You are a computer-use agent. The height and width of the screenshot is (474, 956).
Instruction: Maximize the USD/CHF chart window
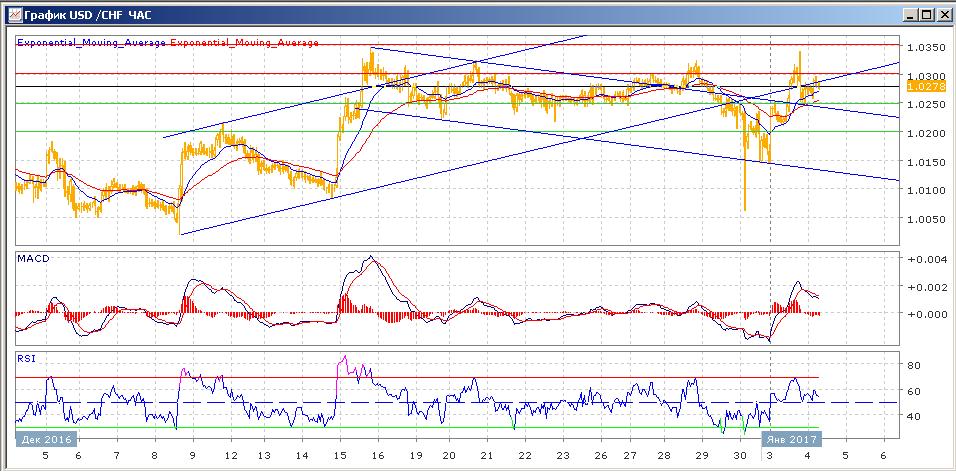coord(925,14)
